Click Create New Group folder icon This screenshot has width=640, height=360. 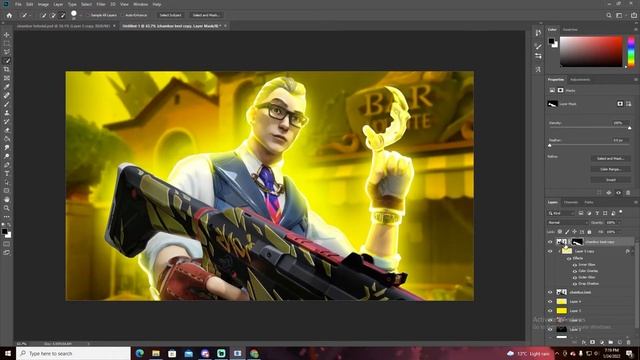[611, 342]
